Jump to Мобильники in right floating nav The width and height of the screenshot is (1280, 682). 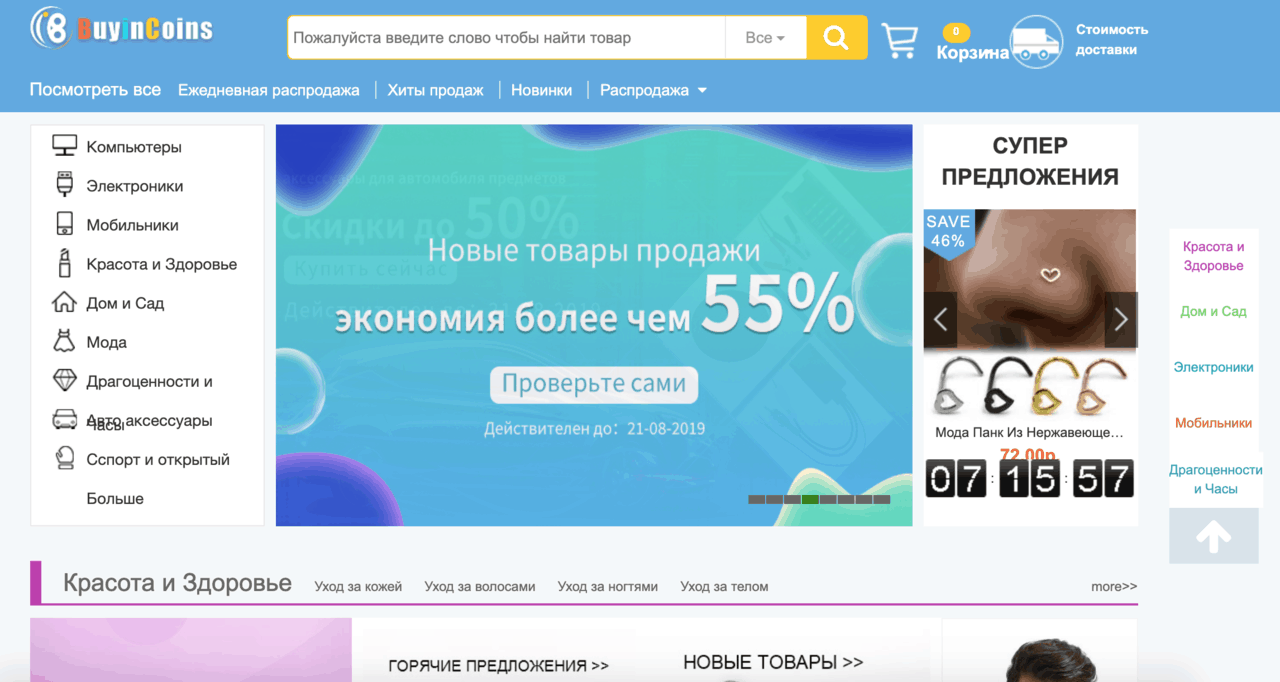coord(1213,423)
